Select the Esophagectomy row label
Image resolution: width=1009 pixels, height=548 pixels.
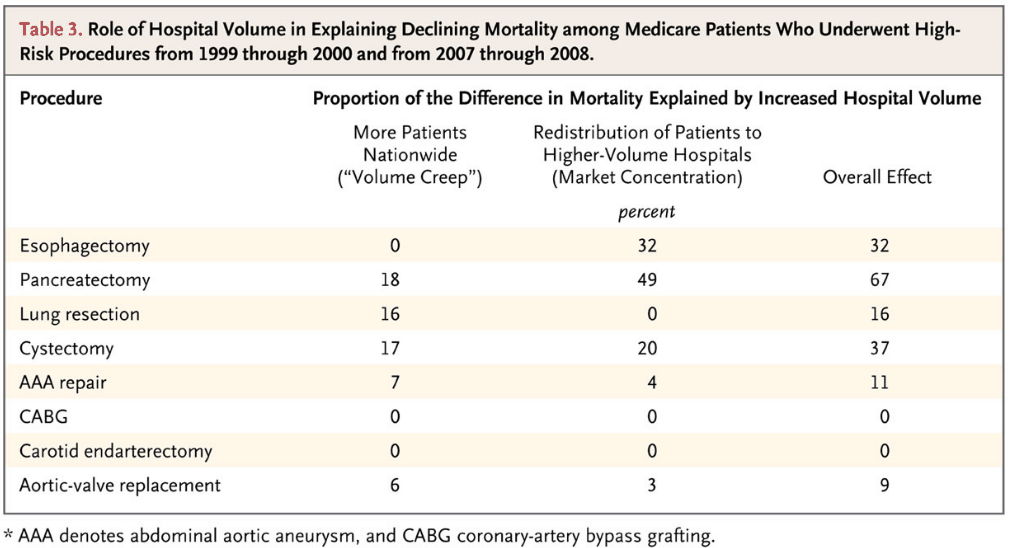pos(84,246)
